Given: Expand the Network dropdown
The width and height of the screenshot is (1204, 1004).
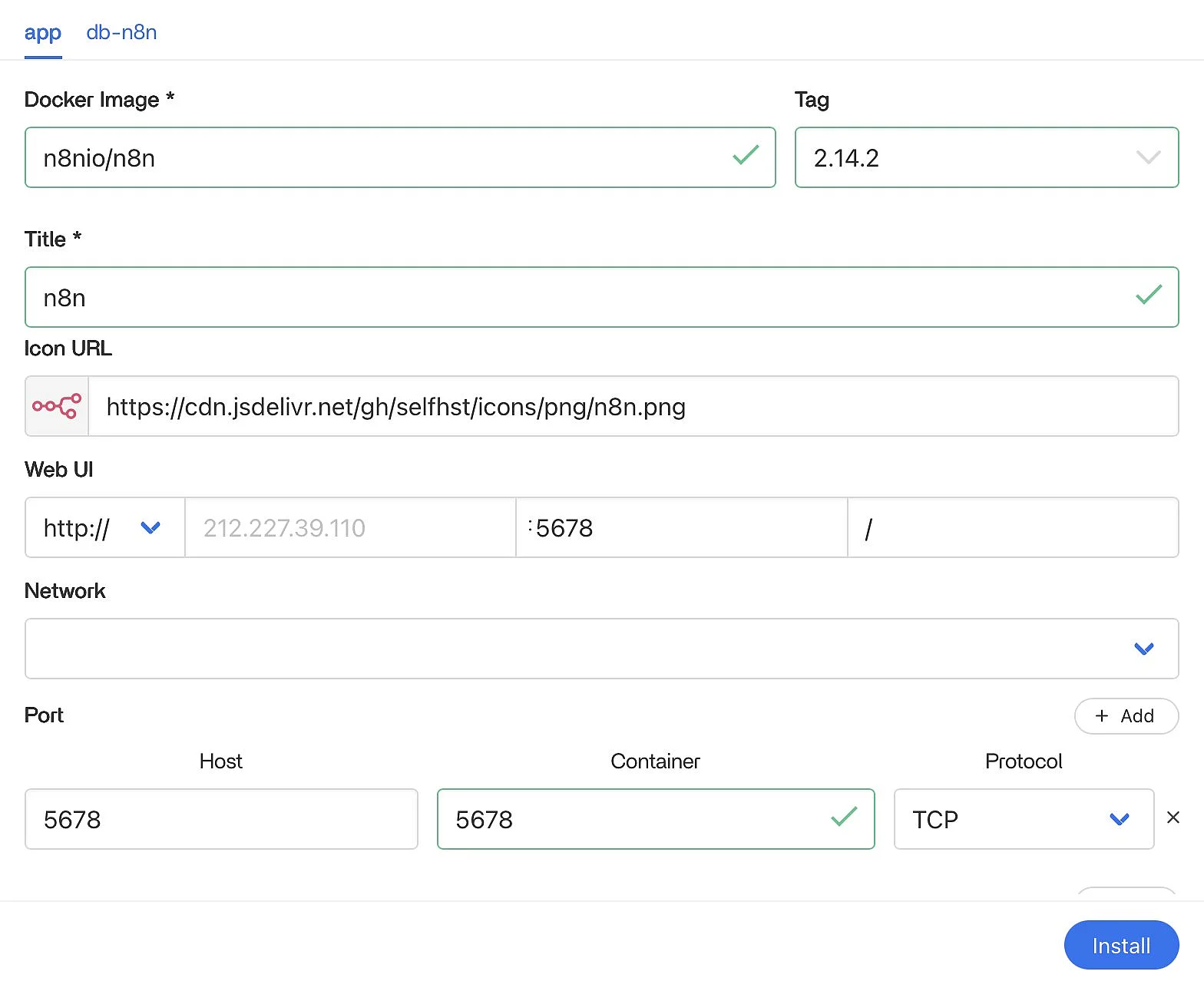Looking at the screenshot, I should 602,649.
